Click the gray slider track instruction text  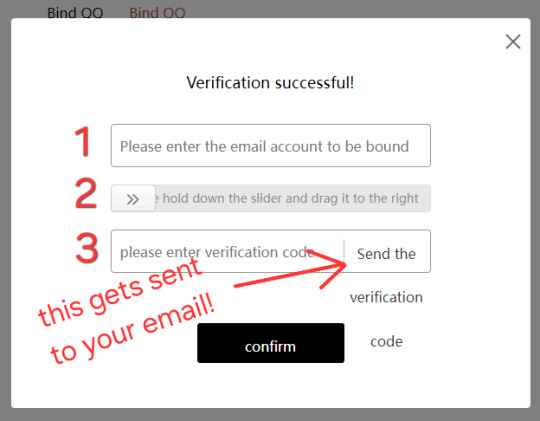coord(287,198)
